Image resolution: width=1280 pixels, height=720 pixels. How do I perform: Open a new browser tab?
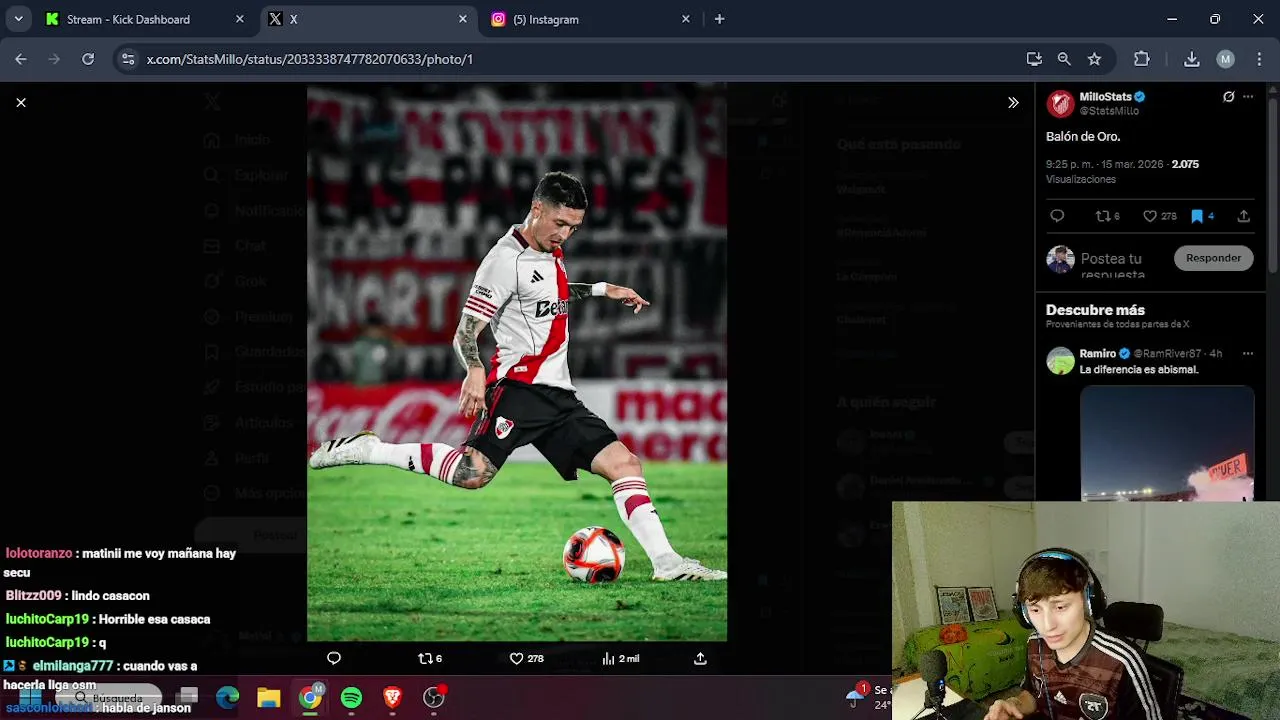click(719, 19)
